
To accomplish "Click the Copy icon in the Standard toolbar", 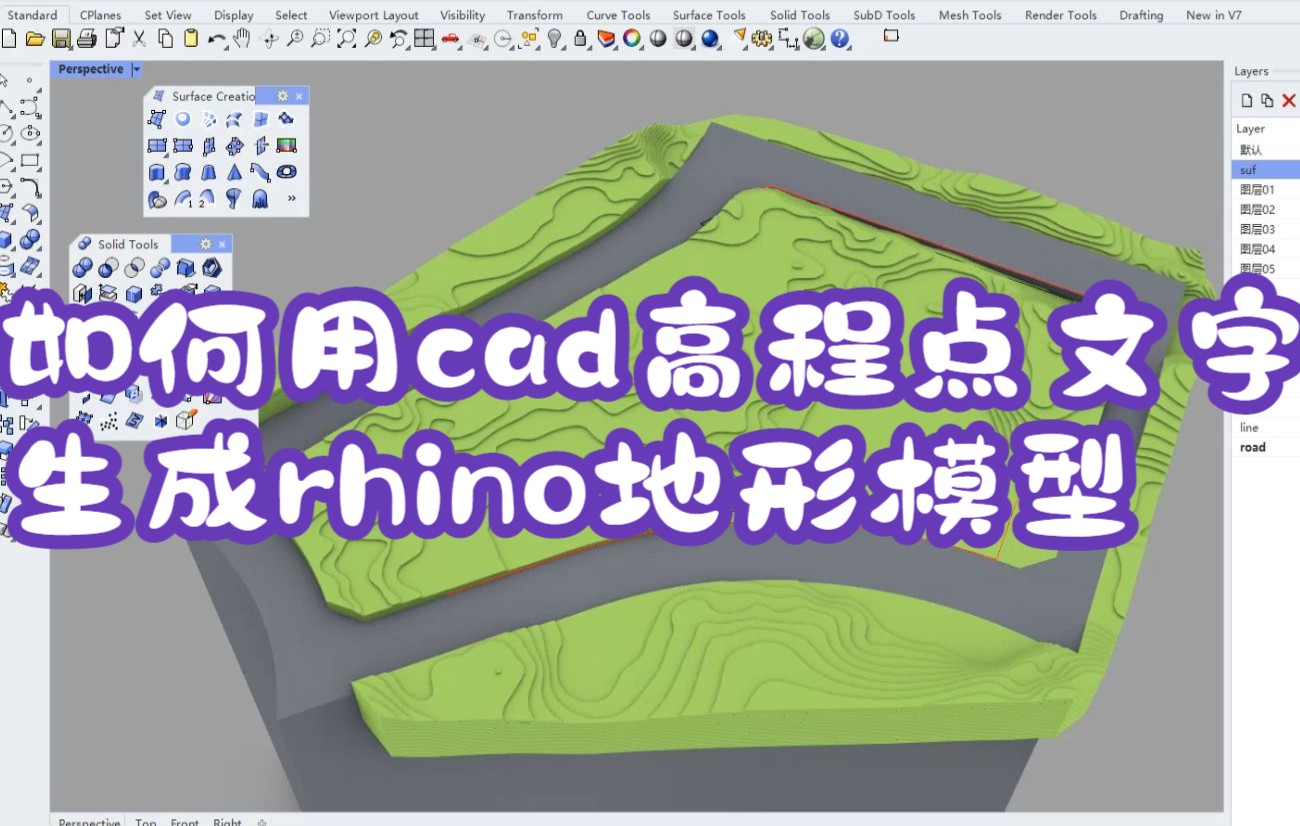I will [x=165, y=39].
